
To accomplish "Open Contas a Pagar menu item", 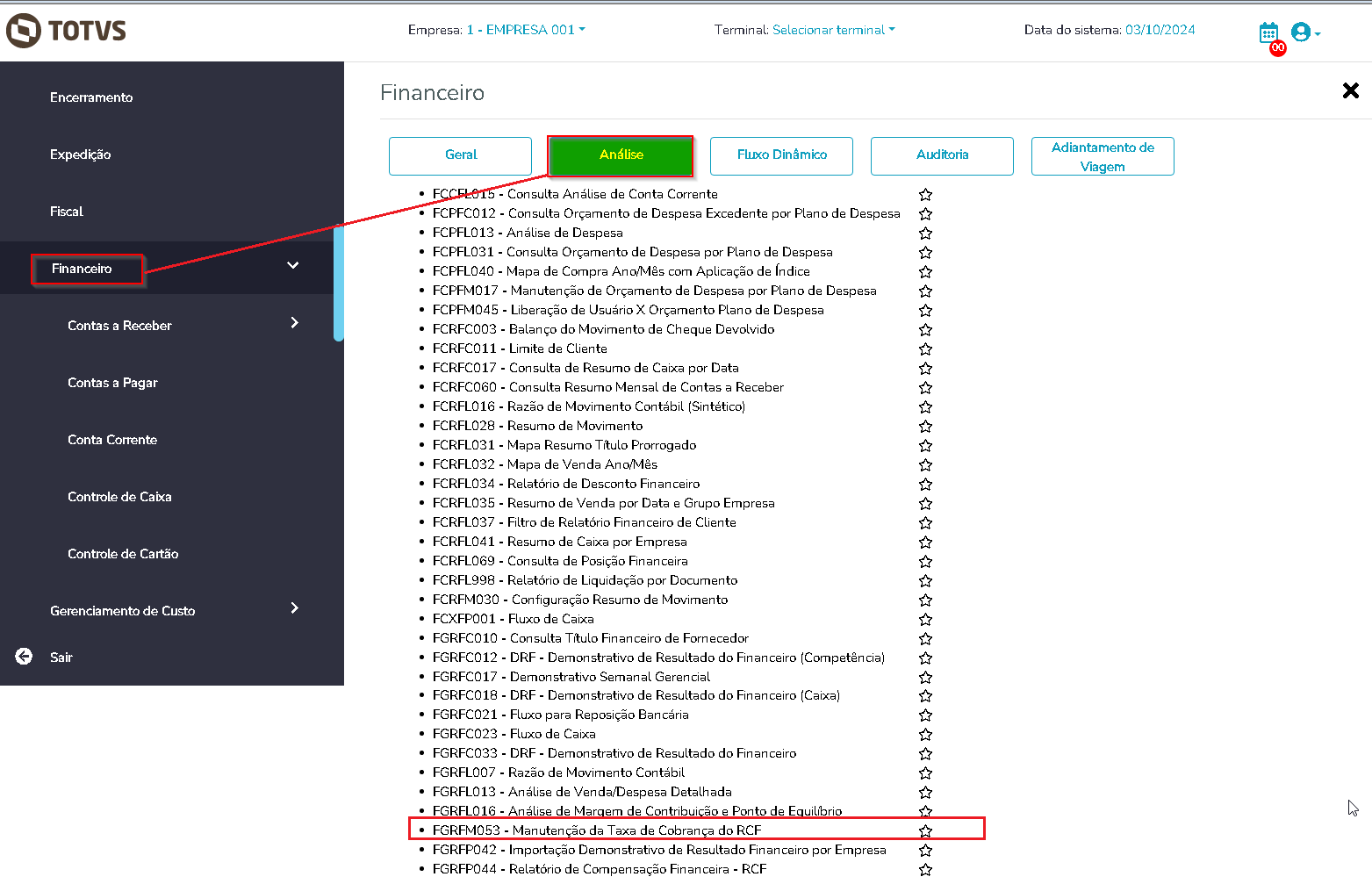I will 112,383.
